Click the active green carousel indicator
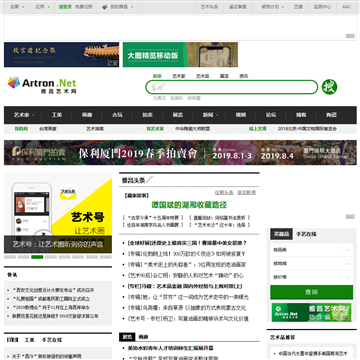This screenshot has width=360, height=360. click(x=37, y=257)
